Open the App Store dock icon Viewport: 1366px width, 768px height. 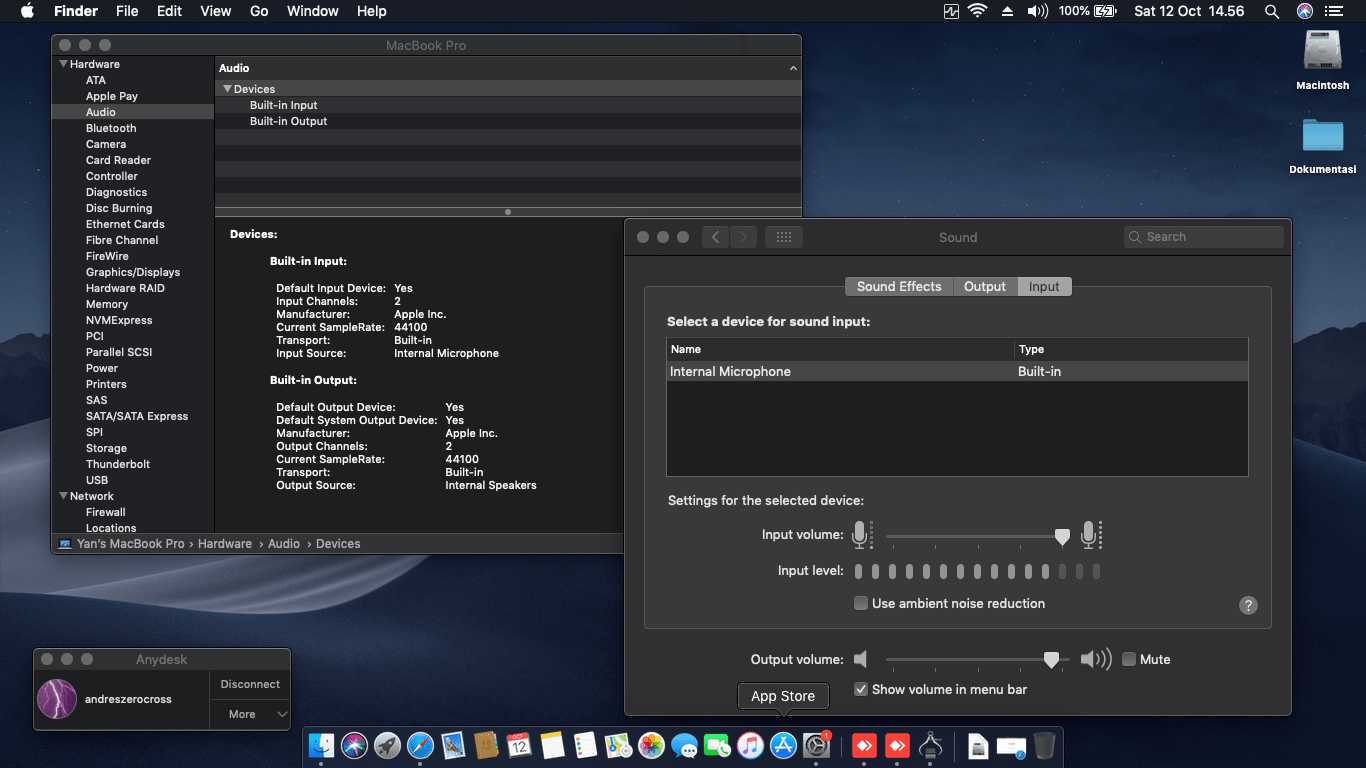click(x=783, y=745)
